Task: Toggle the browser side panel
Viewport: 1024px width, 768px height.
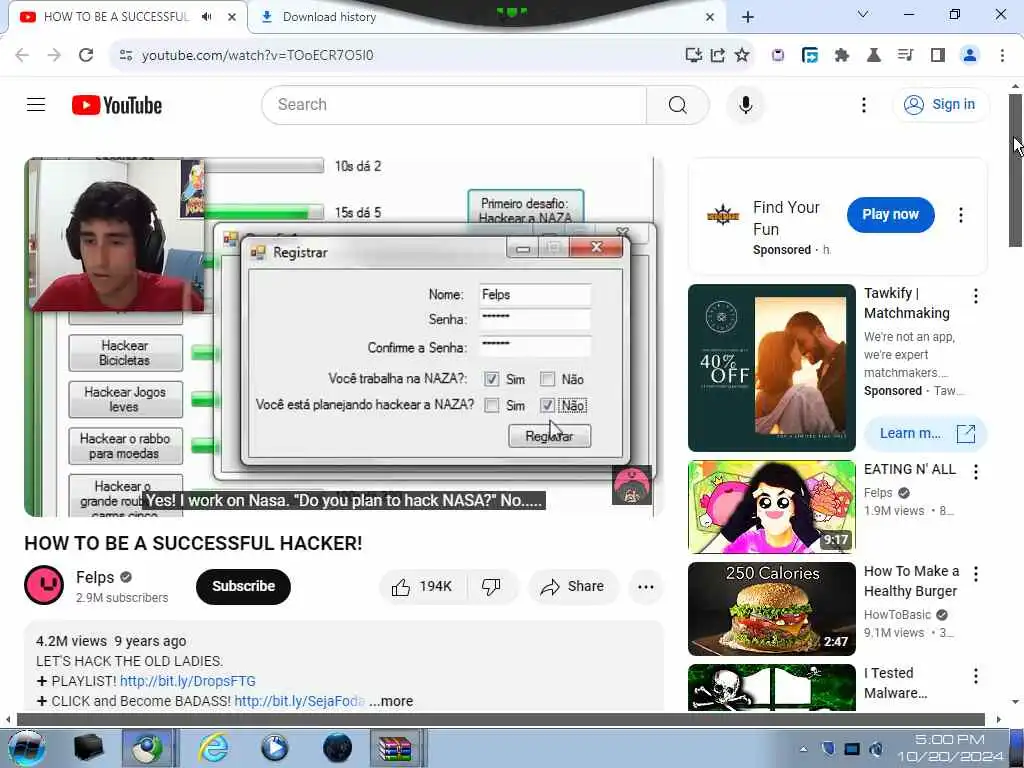Action: [938, 55]
